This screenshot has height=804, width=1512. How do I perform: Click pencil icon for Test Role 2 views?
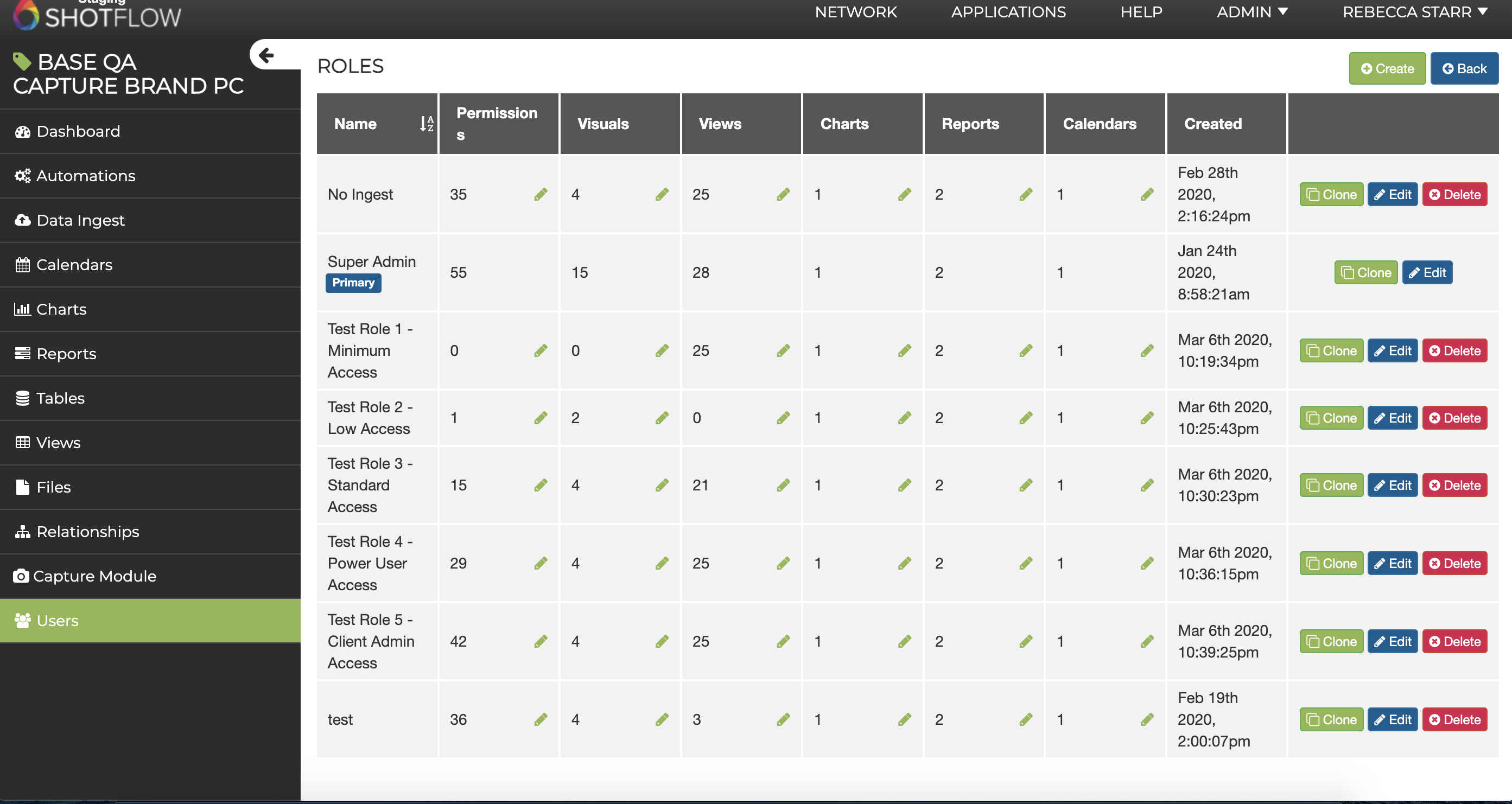(x=783, y=418)
